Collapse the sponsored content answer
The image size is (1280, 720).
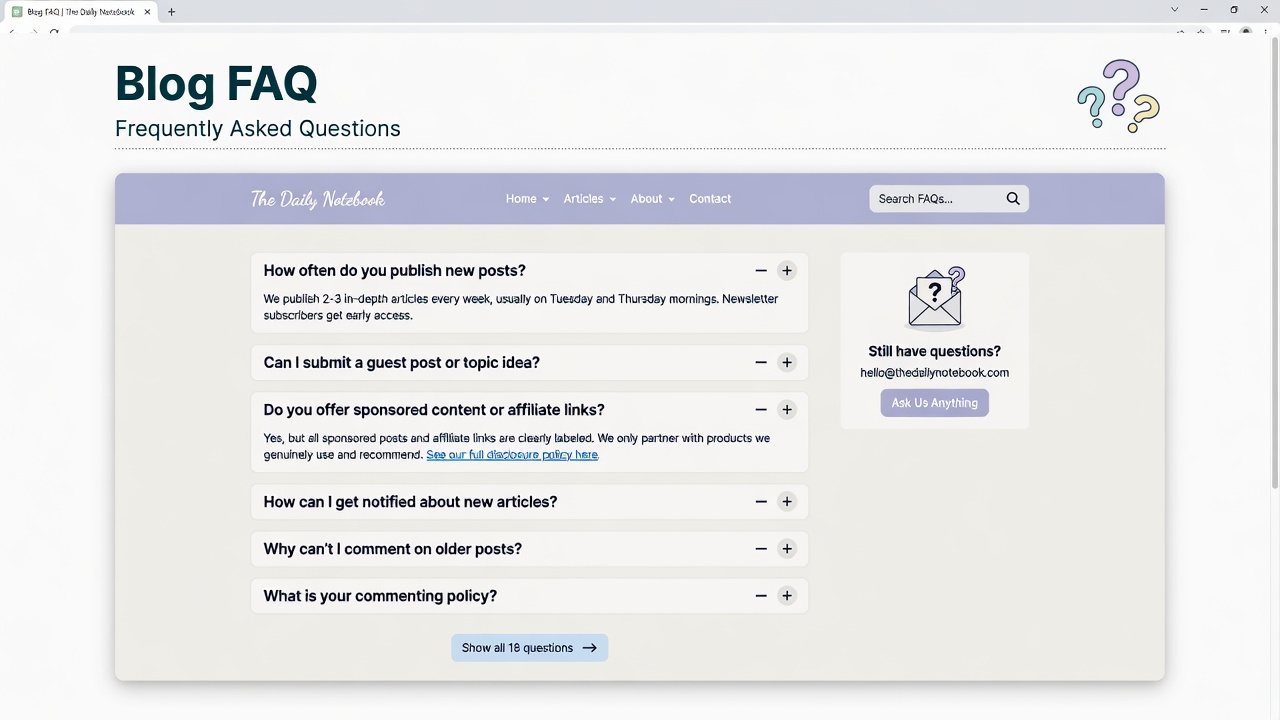point(433,410)
